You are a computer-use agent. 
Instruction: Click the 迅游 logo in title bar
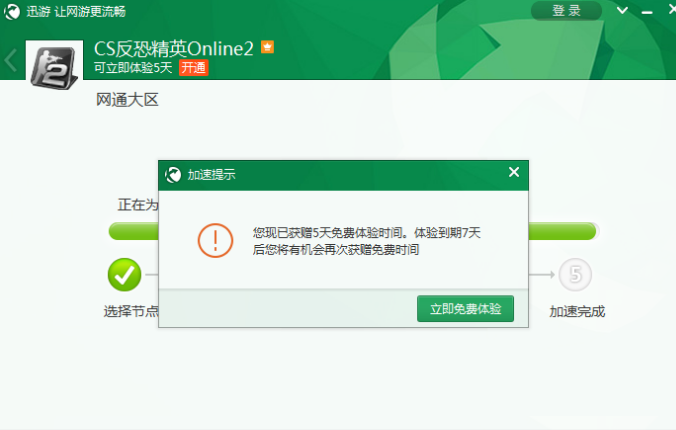coord(12,11)
